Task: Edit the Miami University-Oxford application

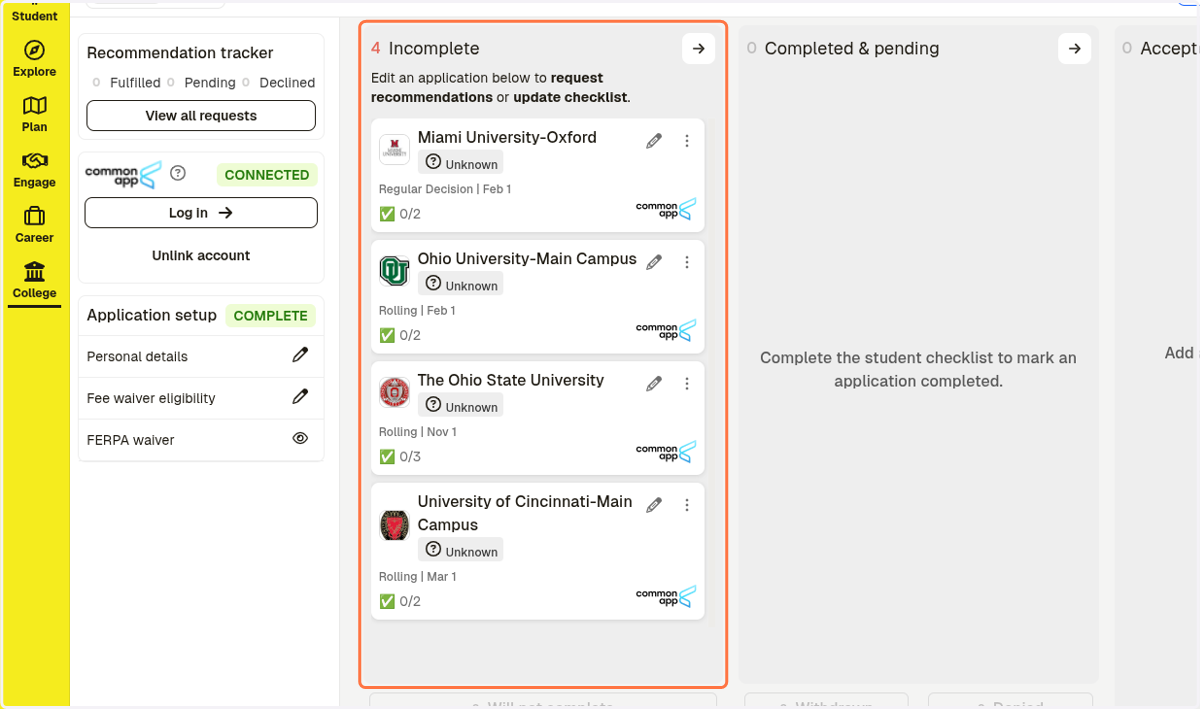Action: [654, 141]
